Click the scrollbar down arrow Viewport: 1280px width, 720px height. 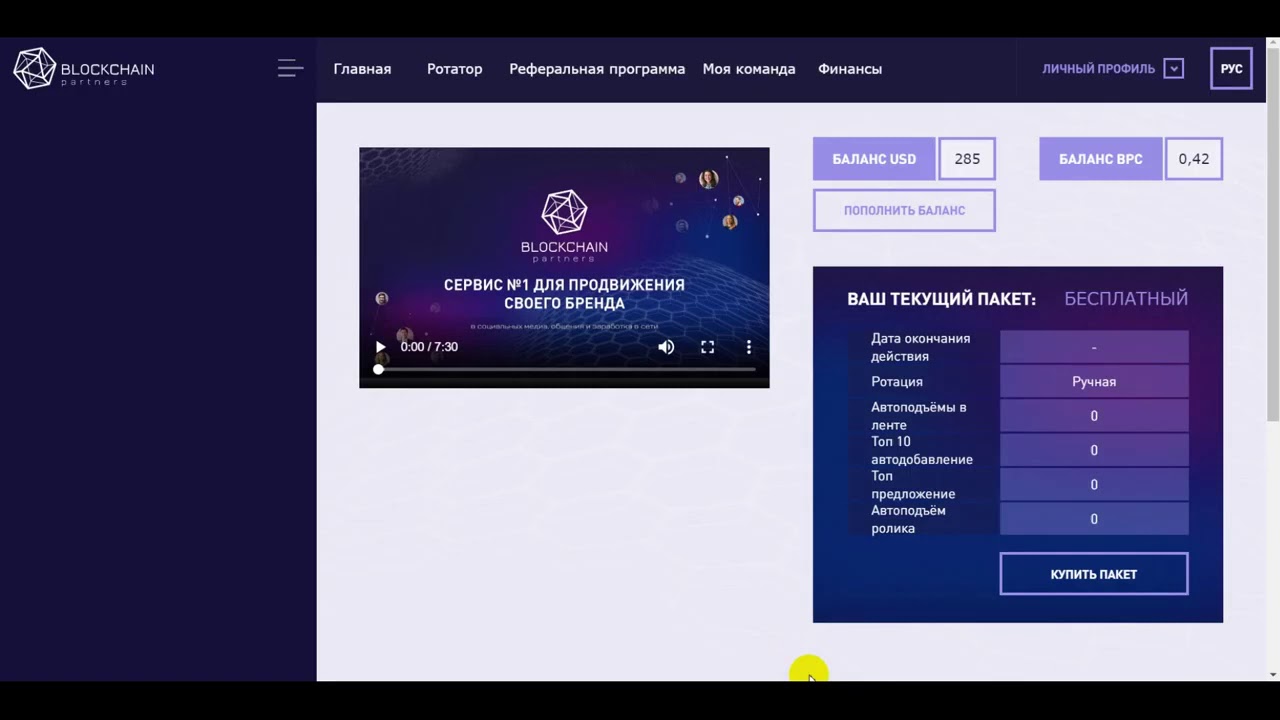[1272, 674]
